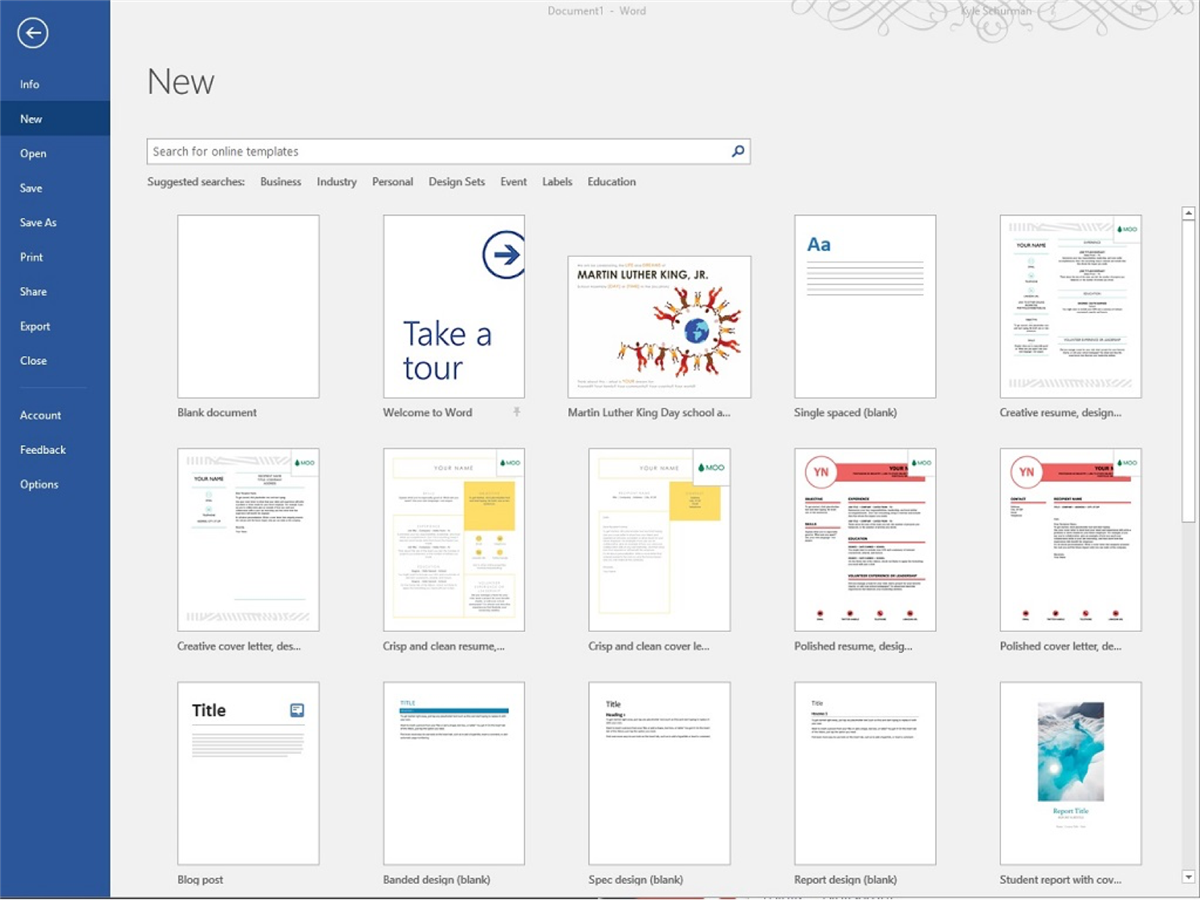
Task: Select the Blank document template
Action: pyautogui.click(x=248, y=307)
